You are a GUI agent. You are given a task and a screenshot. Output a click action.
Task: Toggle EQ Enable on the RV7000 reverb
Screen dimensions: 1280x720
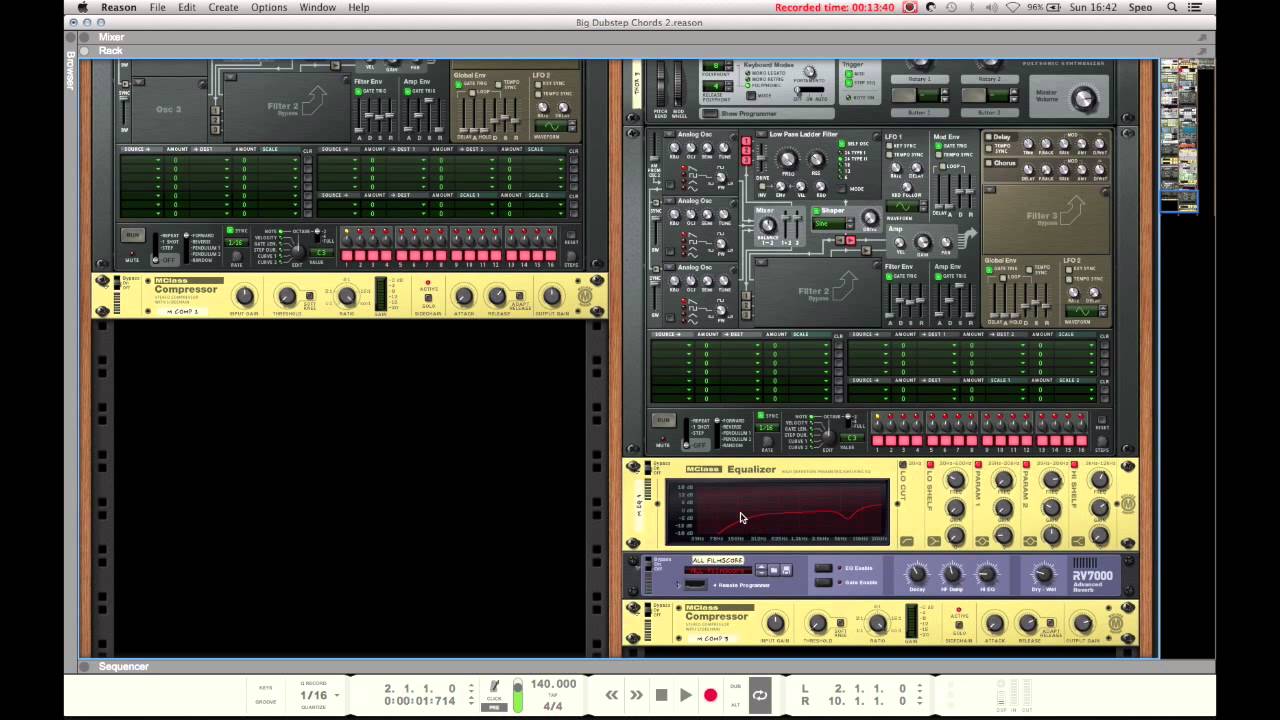click(824, 568)
